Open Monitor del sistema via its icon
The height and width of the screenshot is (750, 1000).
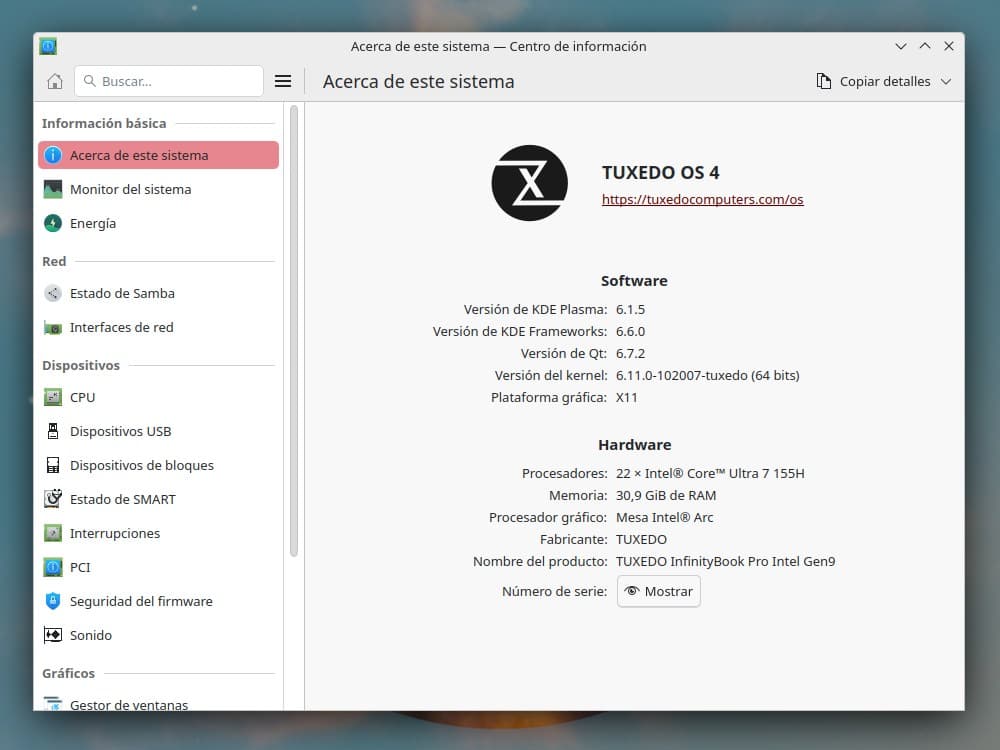click(53, 189)
